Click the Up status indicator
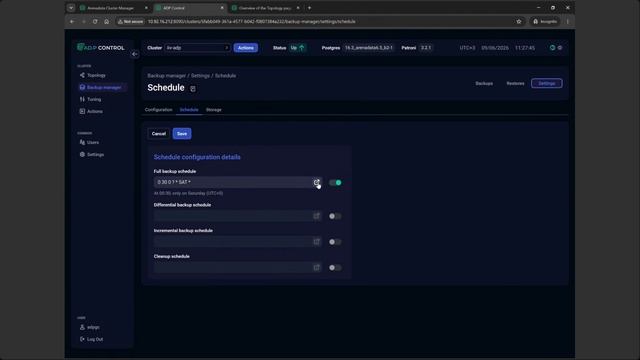 (x=297, y=48)
